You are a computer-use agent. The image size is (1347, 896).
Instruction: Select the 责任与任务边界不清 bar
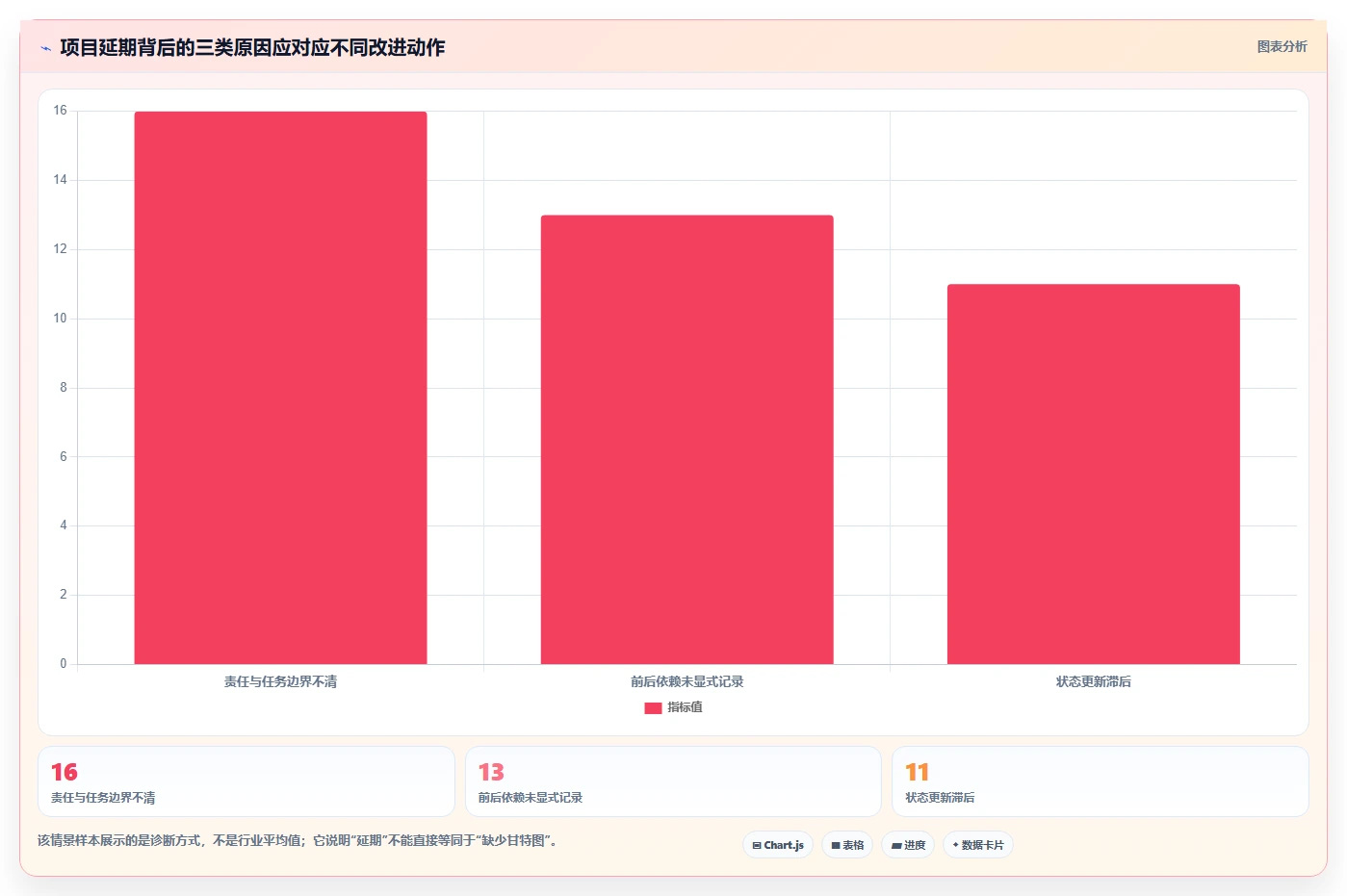coord(280,388)
